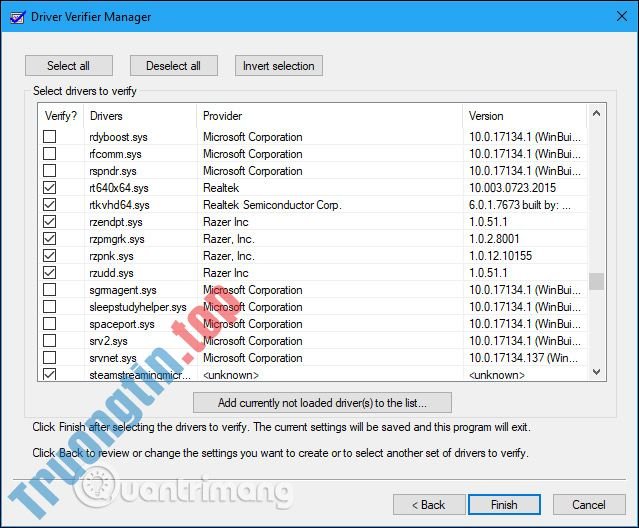639x528 pixels.
Task: Uncheck the rzendpt.sys checkbox
Action: 50,222
